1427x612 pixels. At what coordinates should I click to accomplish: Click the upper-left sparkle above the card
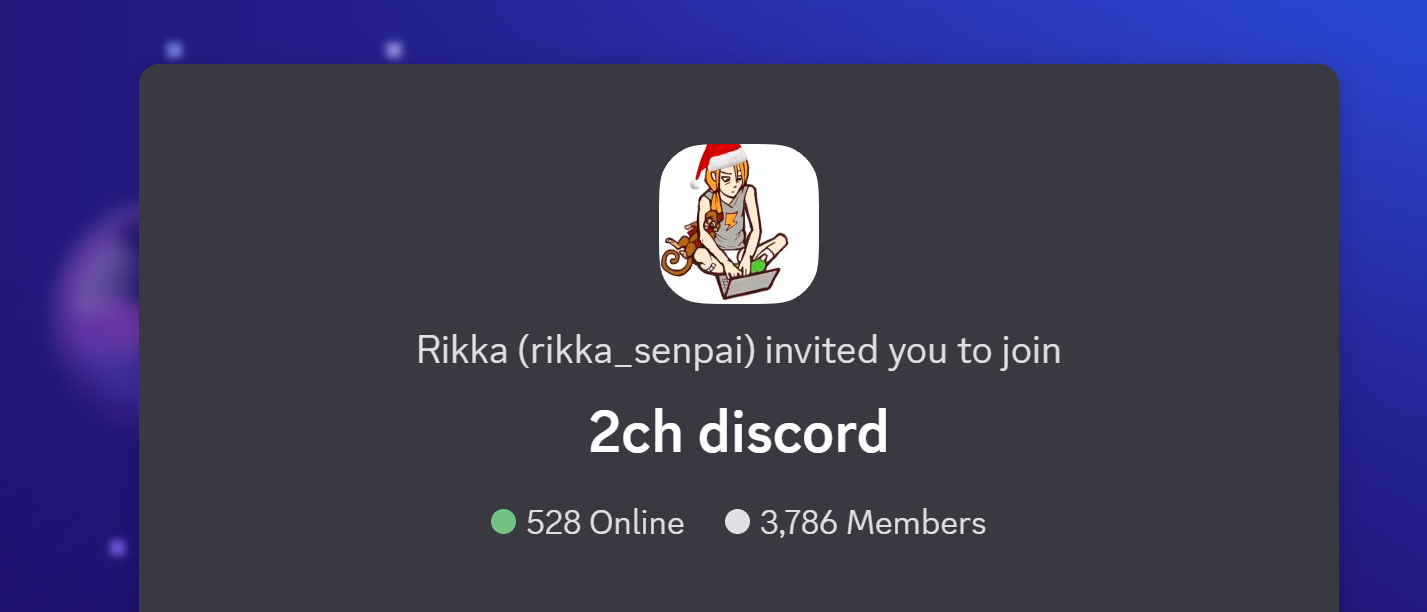(174, 49)
